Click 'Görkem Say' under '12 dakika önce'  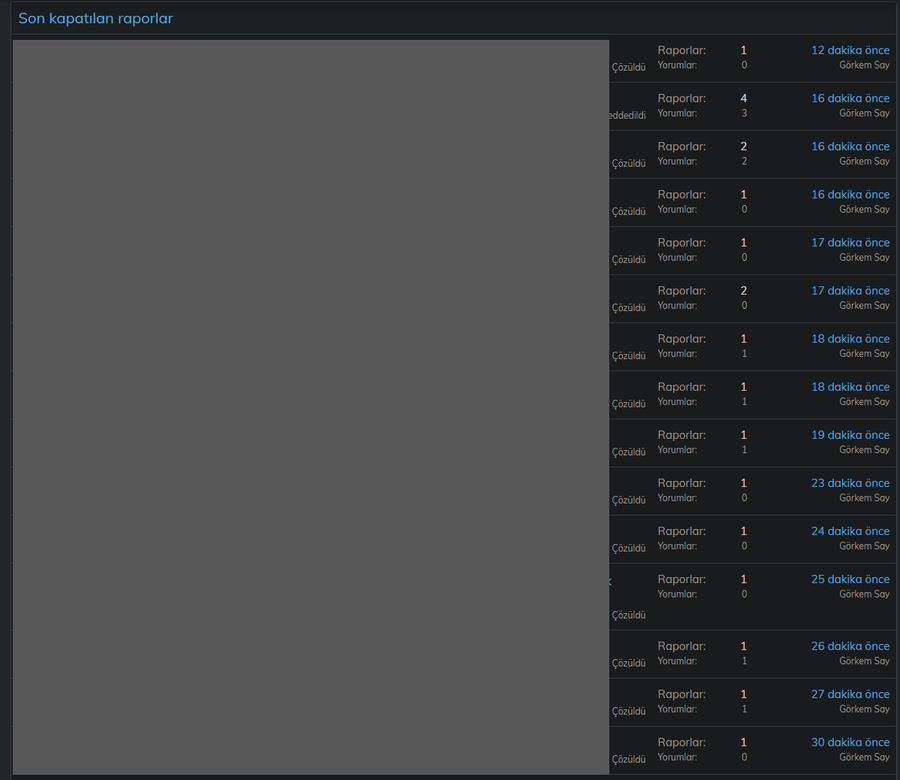(x=864, y=65)
